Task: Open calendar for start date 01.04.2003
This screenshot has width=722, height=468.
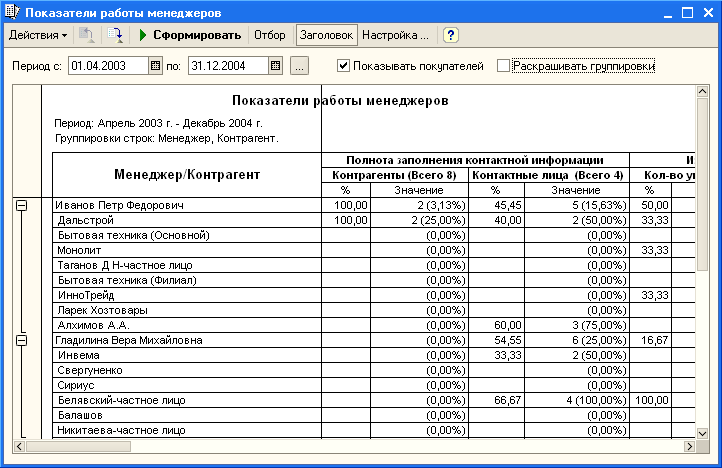Action: pos(156,66)
